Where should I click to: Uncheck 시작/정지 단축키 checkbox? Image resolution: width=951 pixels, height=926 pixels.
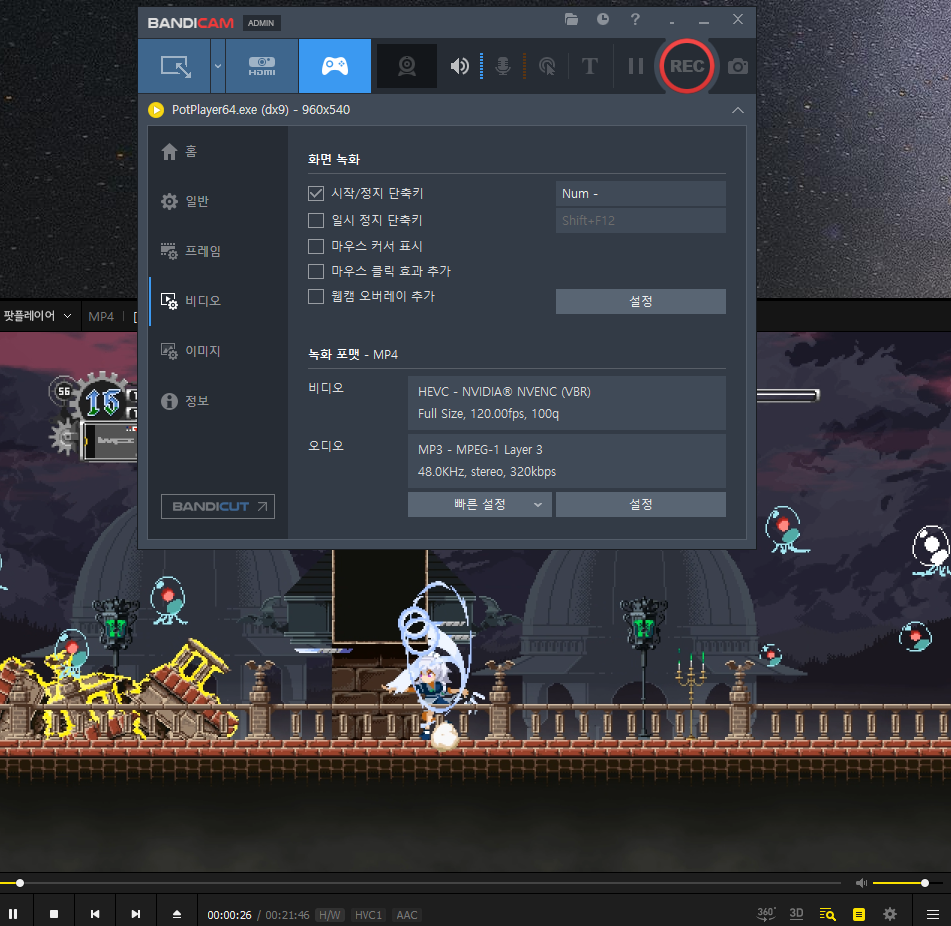click(316, 193)
